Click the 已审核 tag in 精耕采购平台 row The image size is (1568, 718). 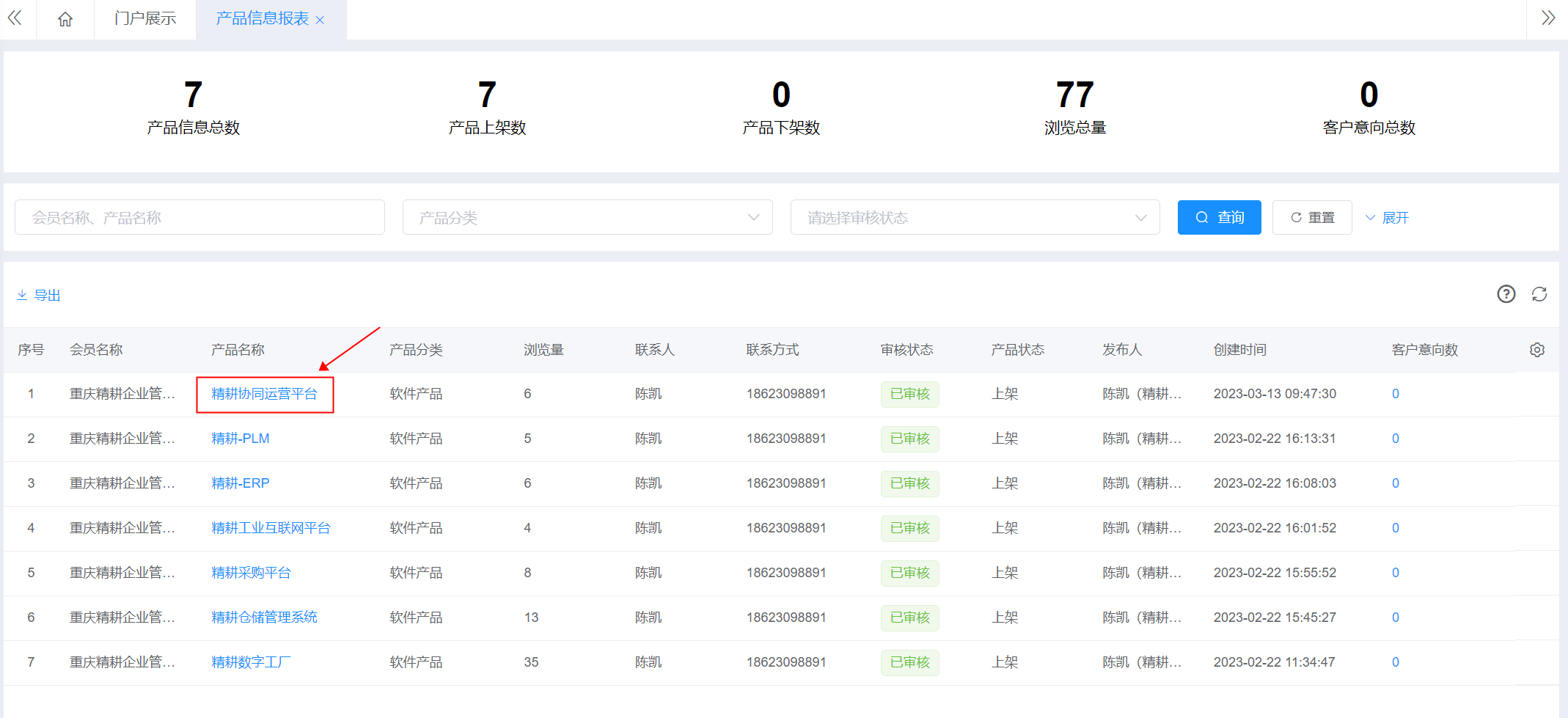pyautogui.click(x=909, y=573)
